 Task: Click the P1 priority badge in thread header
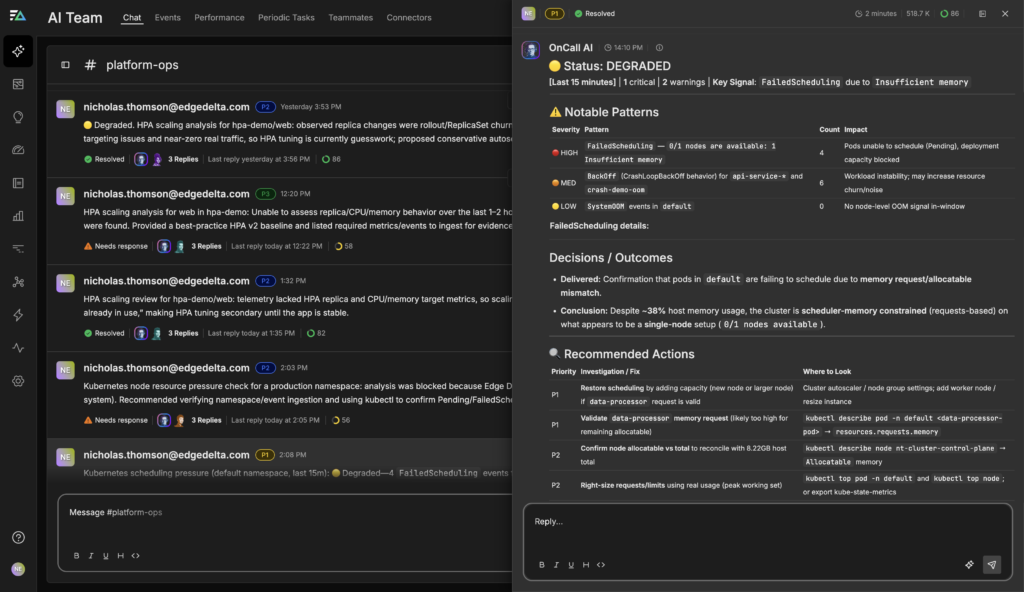555,14
